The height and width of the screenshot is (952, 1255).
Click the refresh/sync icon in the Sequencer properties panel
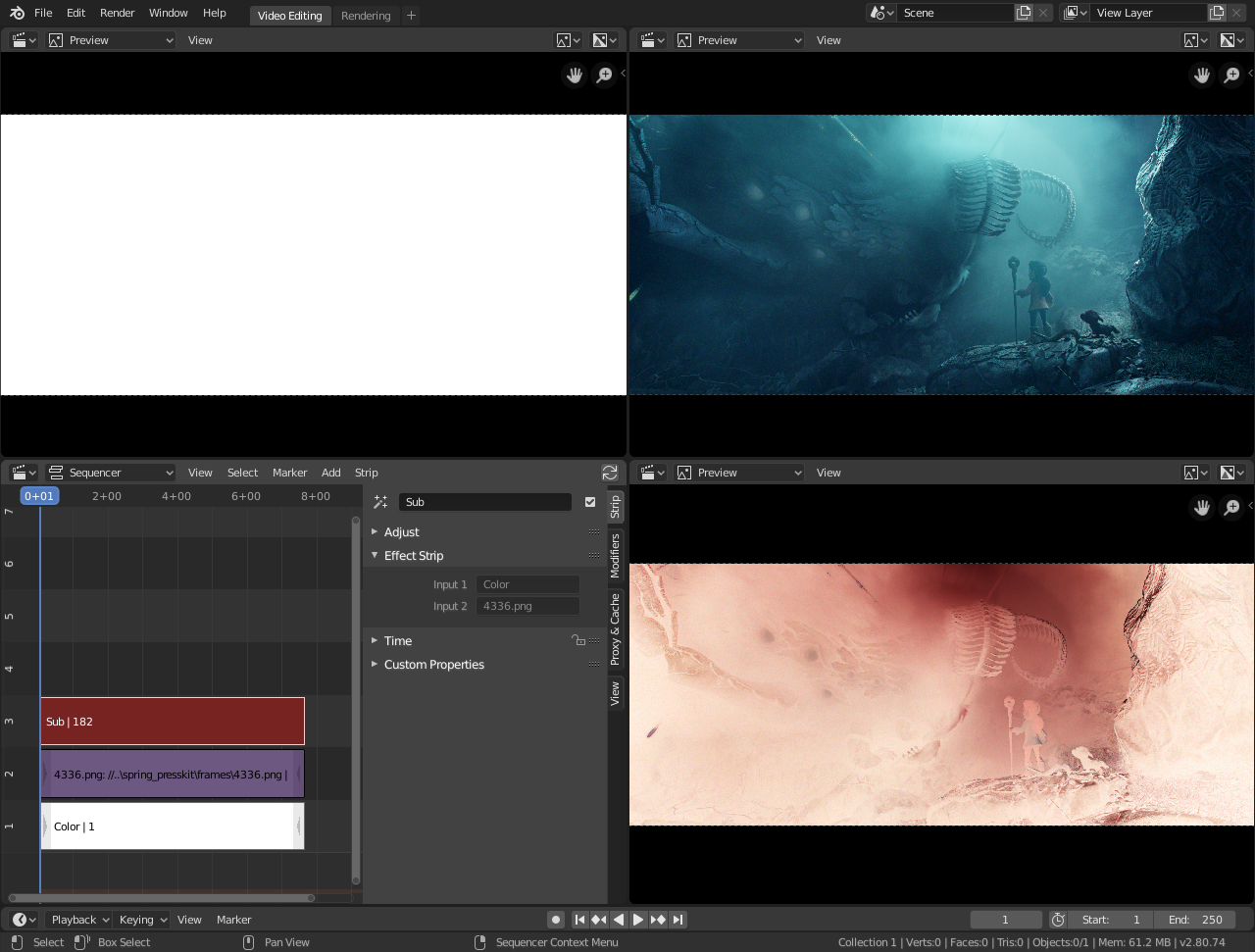coord(610,472)
